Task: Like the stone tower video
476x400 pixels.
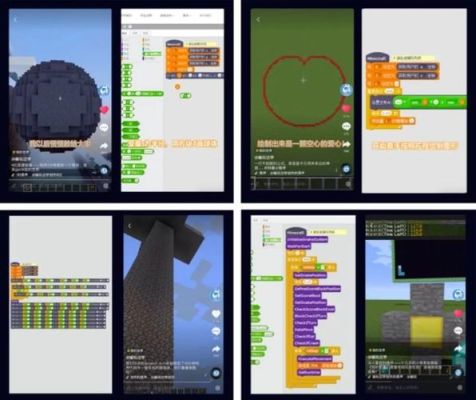Action: [216, 314]
